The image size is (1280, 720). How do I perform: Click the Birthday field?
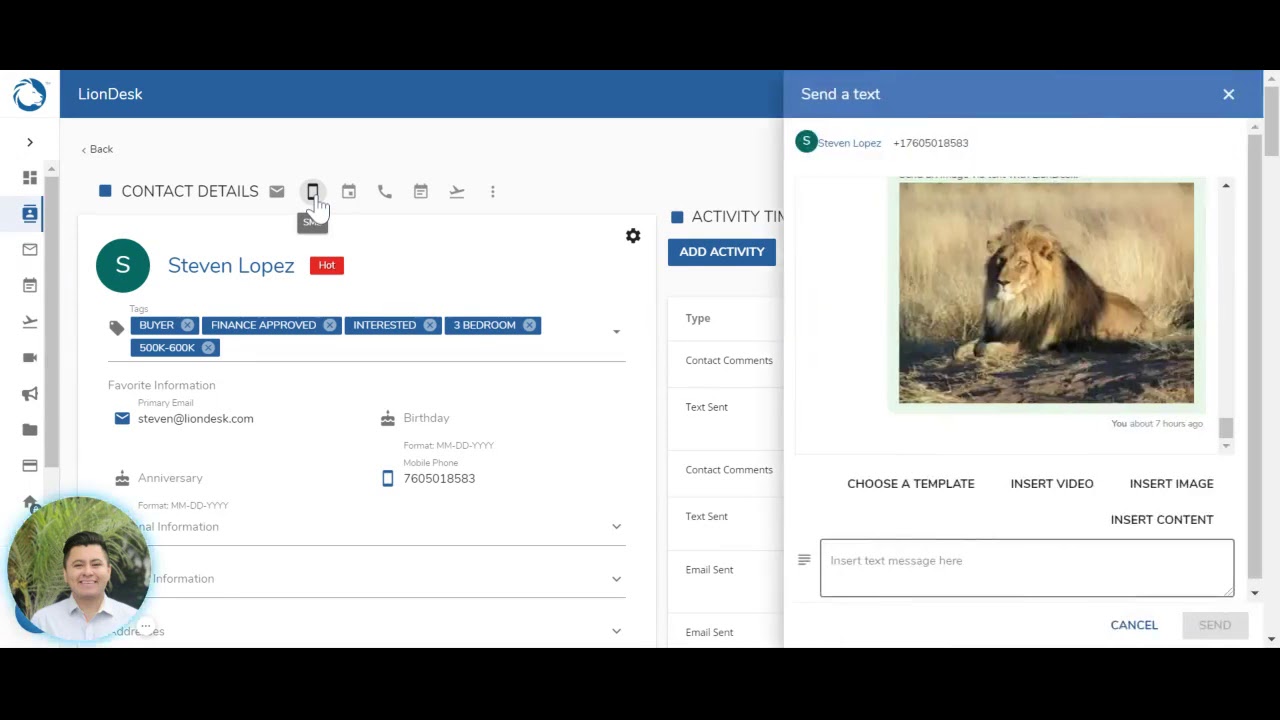click(x=426, y=418)
